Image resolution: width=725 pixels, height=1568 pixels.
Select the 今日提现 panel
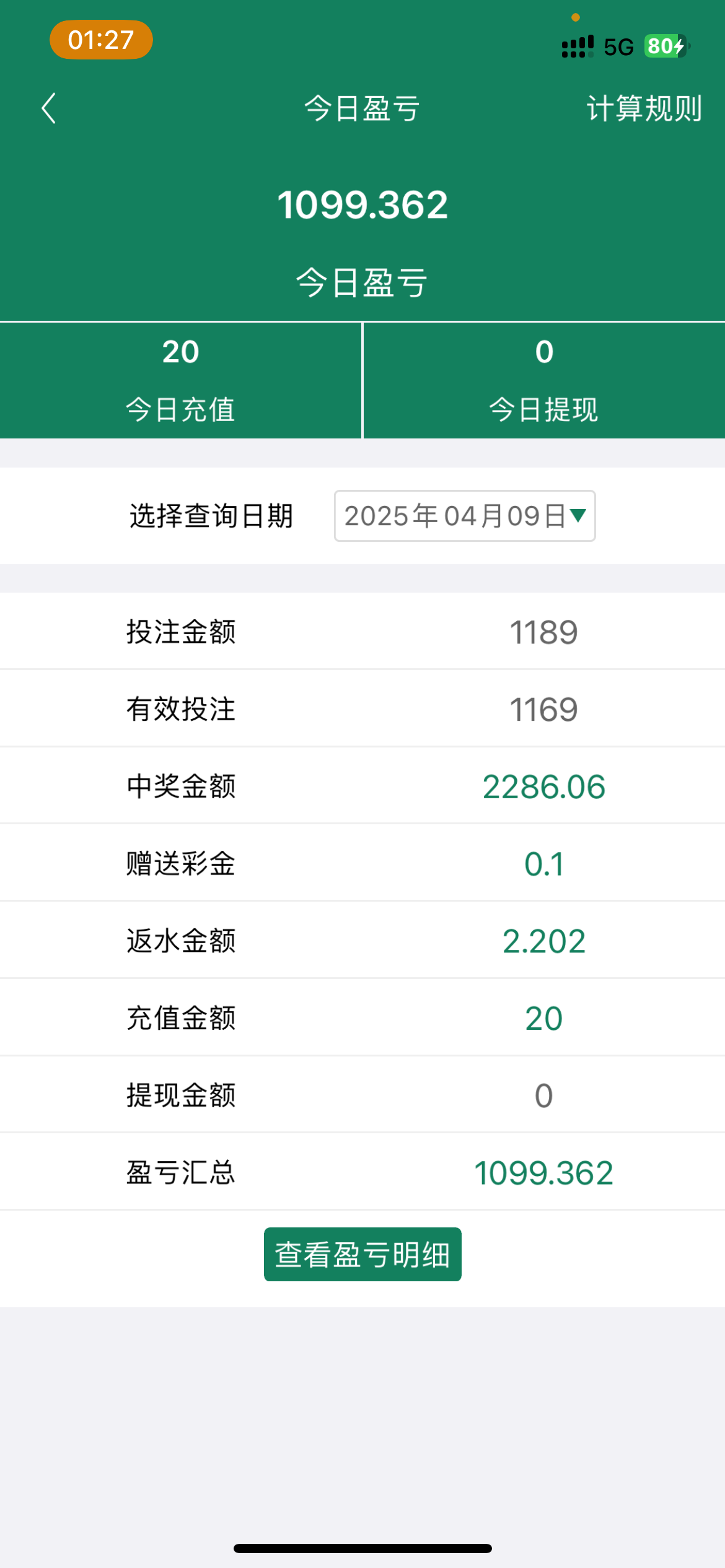point(544,380)
